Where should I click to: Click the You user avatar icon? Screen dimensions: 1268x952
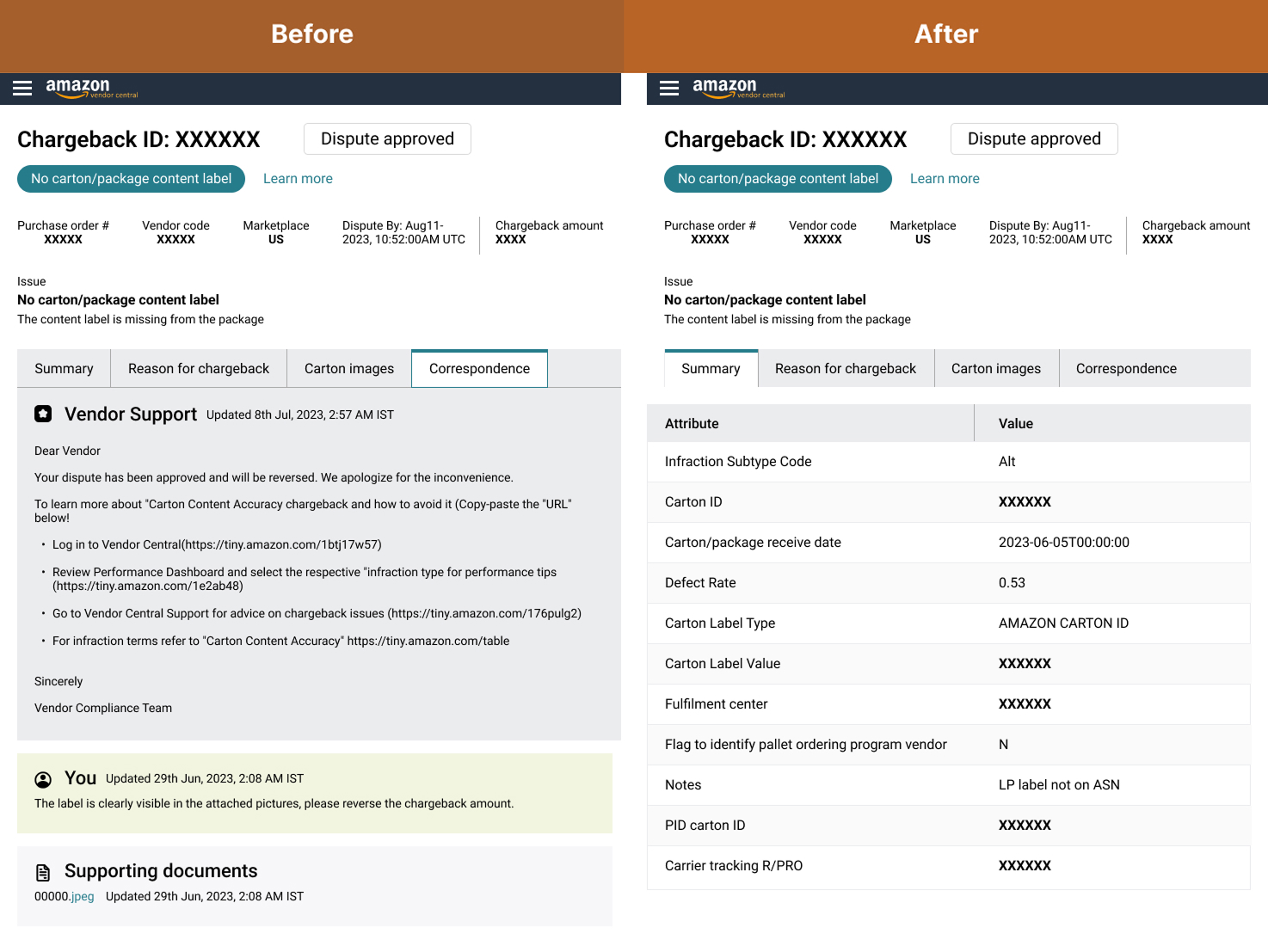[43, 779]
